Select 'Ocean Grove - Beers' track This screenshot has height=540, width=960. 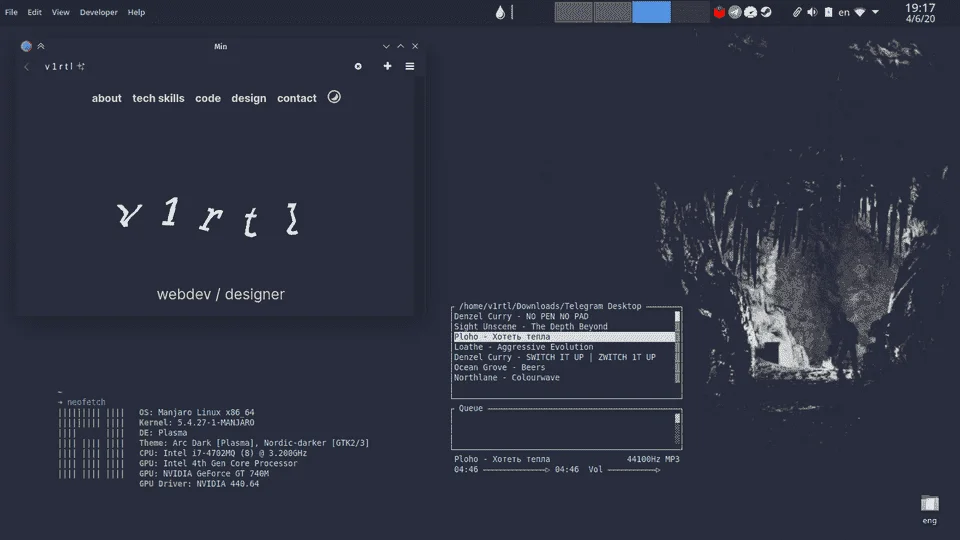coord(500,367)
